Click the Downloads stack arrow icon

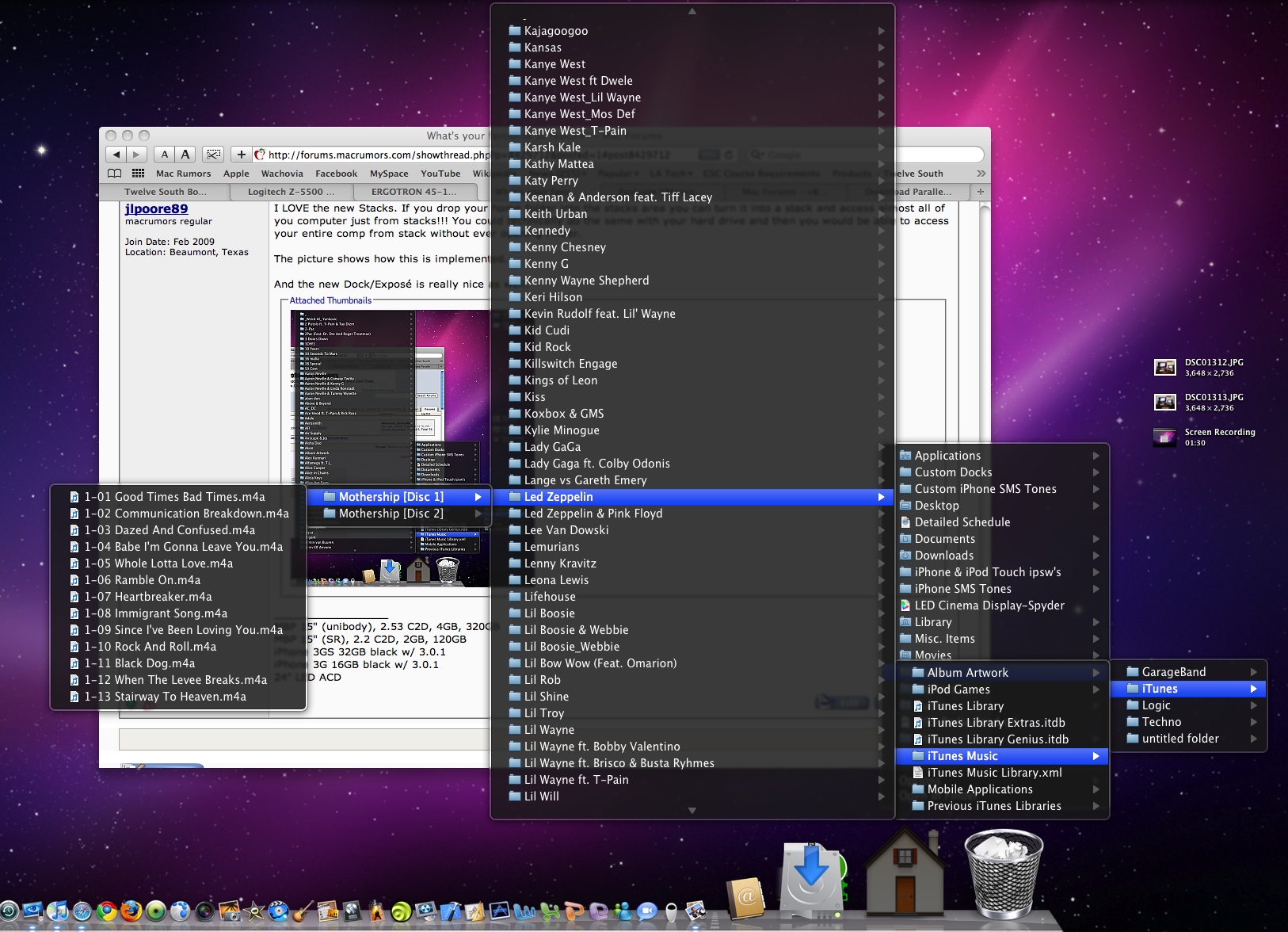811,878
